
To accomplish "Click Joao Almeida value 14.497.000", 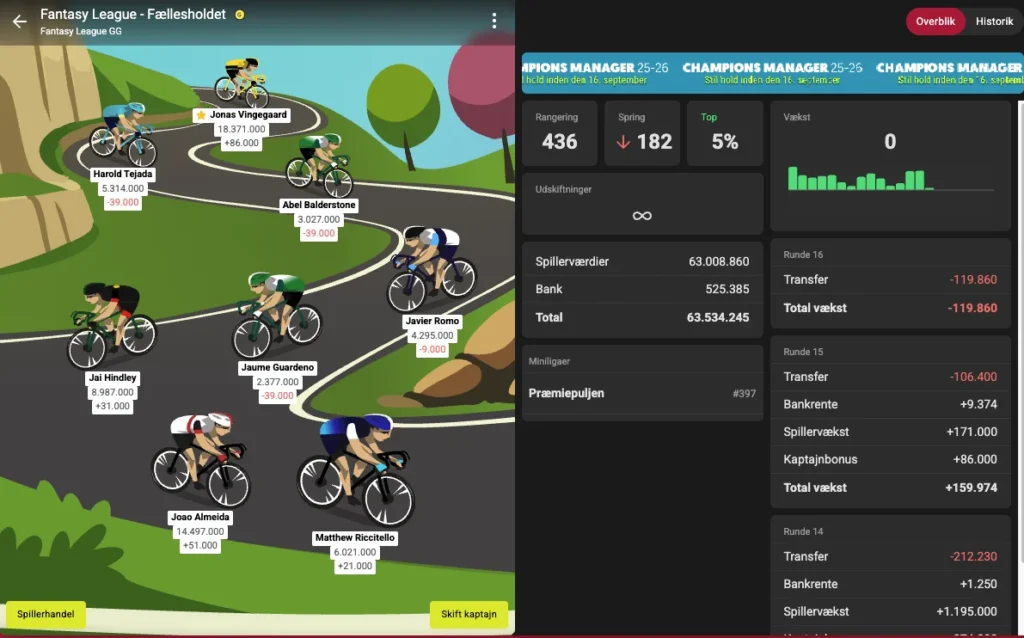I will pyautogui.click(x=200, y=532).
